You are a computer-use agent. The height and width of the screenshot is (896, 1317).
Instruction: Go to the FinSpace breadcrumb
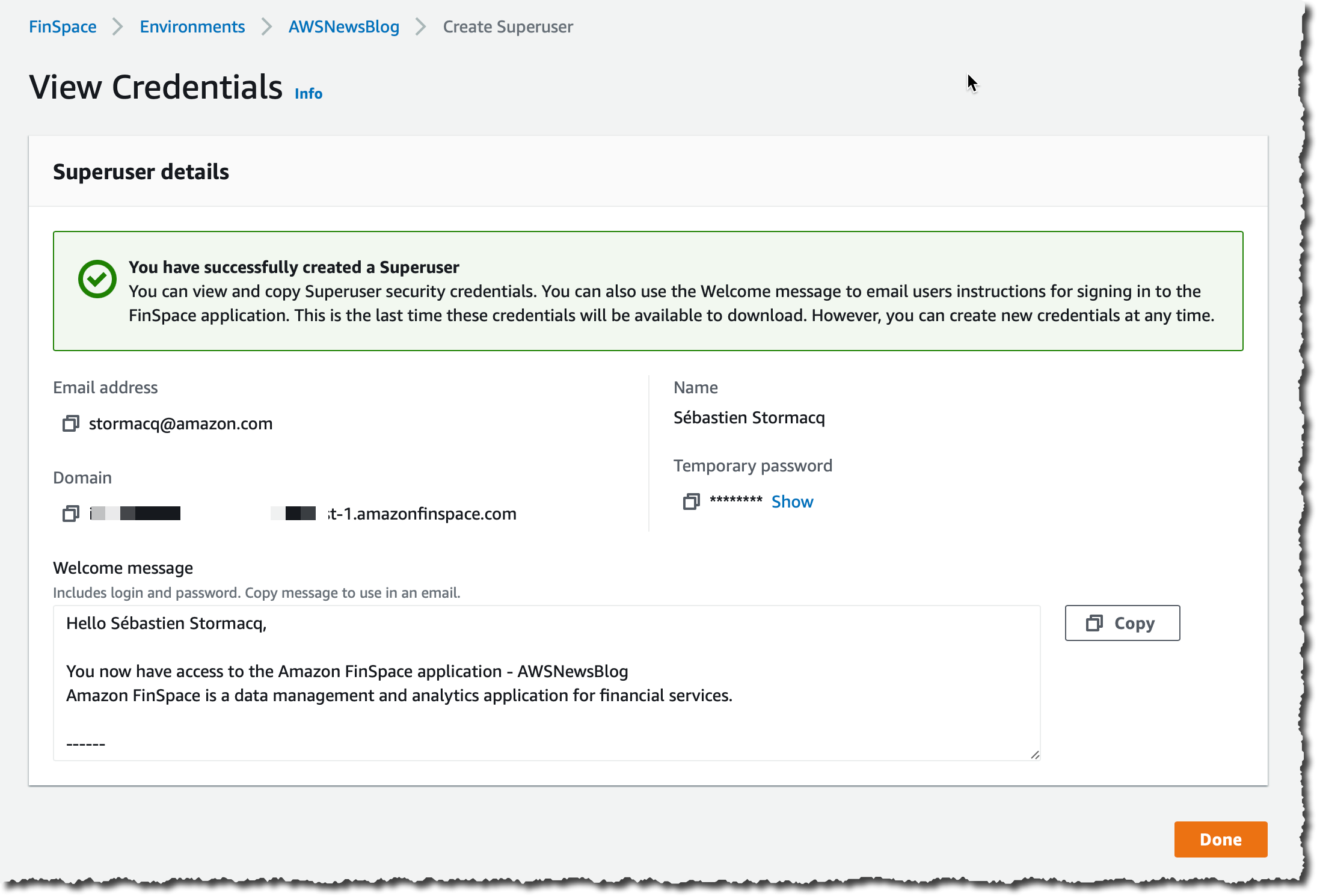pyautogui.click(x=63, y=27)
